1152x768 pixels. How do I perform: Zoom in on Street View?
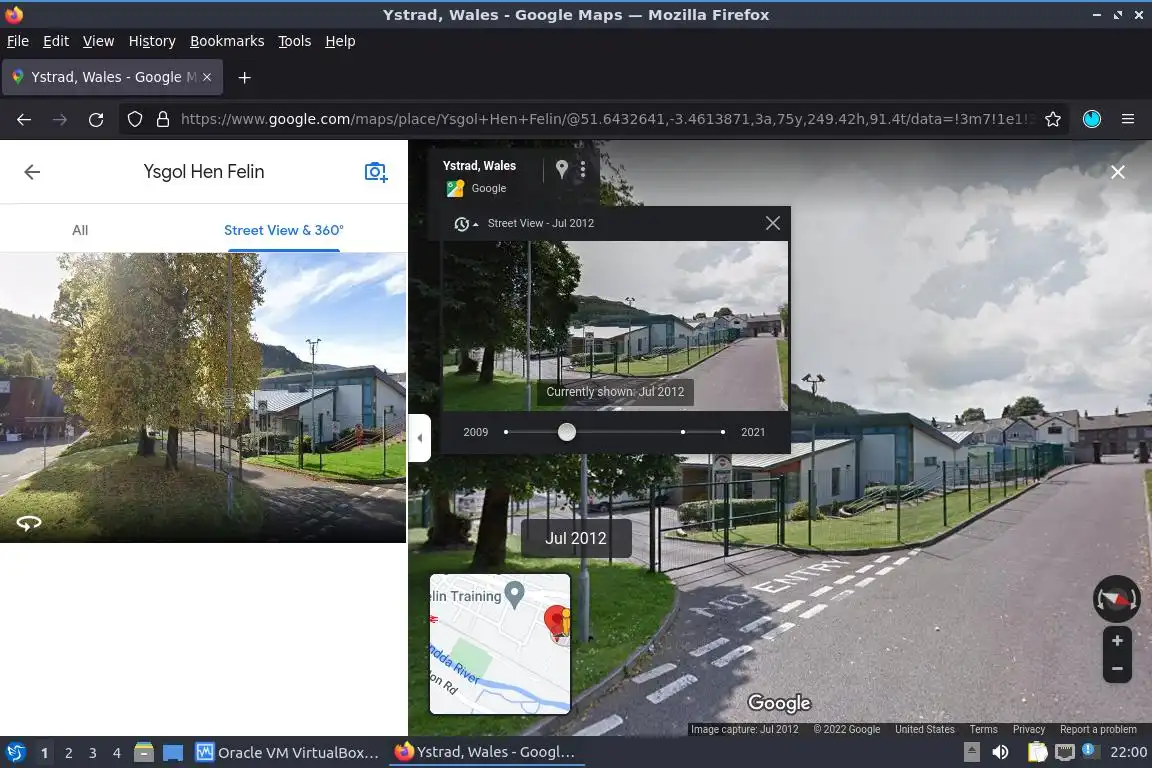(1117, 641)
